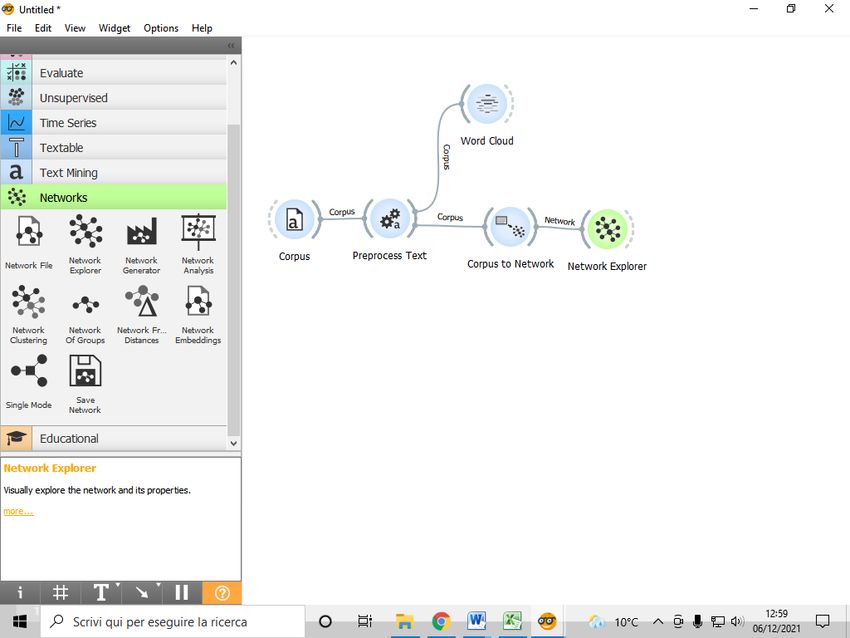Toggle the orange help question-mark button
Image resolution: width=850 pixels, height=638 pixels.
[222, 592]
